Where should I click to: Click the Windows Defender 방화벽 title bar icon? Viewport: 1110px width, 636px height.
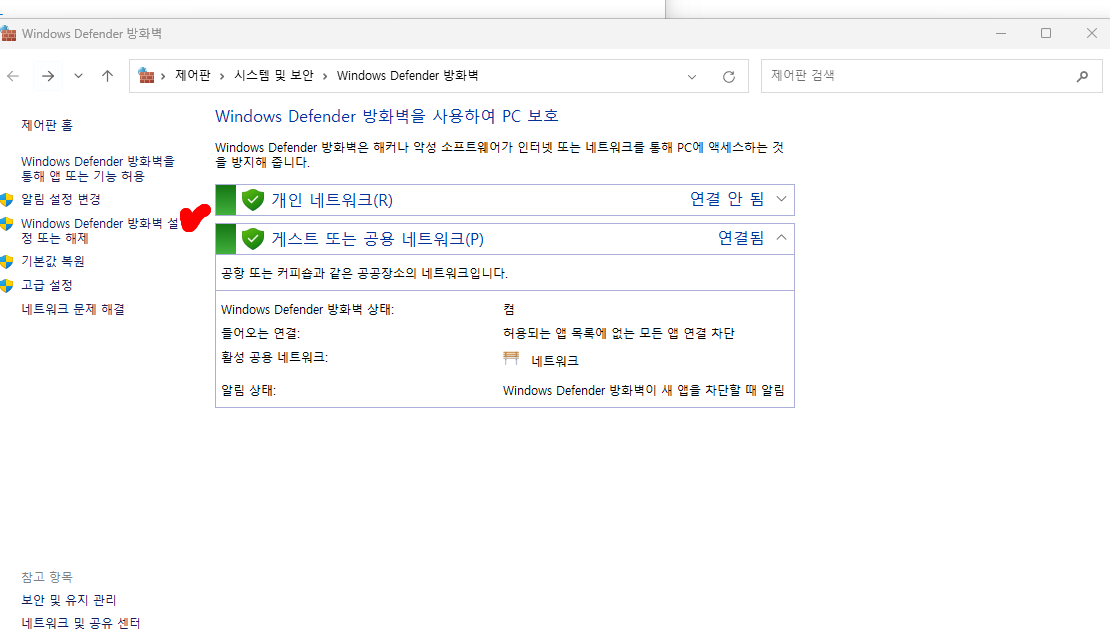8,33
